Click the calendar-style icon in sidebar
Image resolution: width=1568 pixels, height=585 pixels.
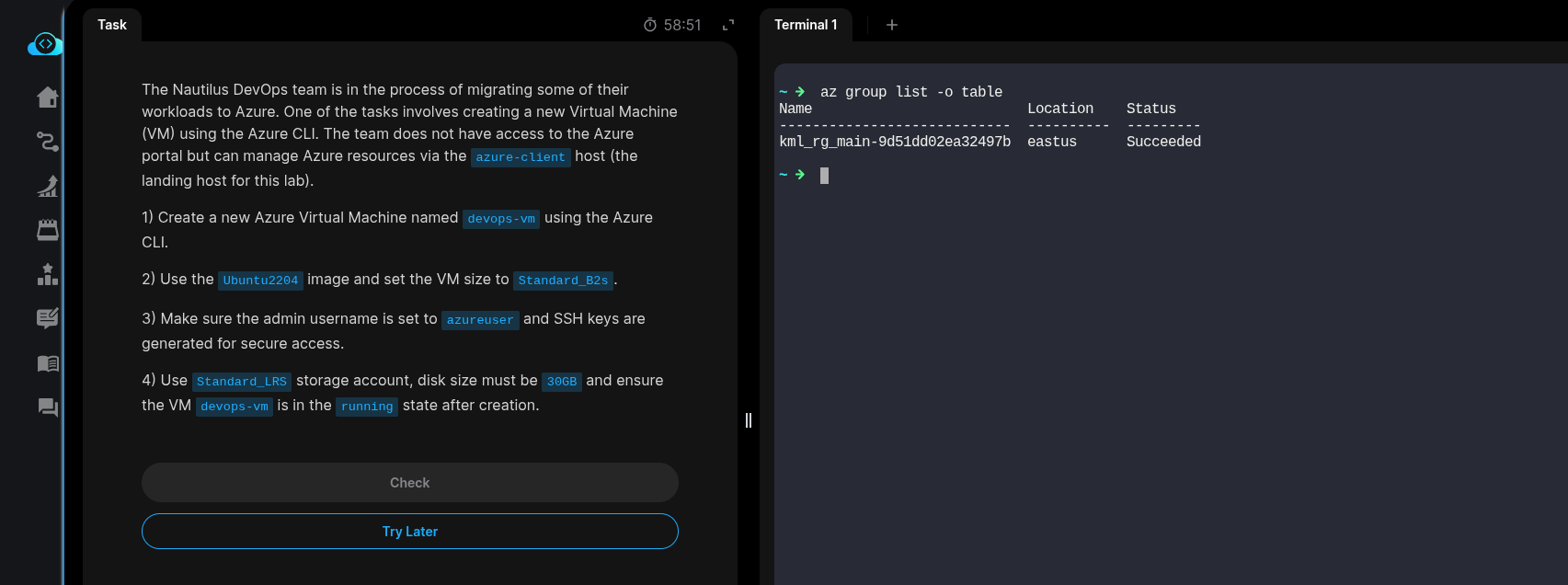[x=48, y=230]
